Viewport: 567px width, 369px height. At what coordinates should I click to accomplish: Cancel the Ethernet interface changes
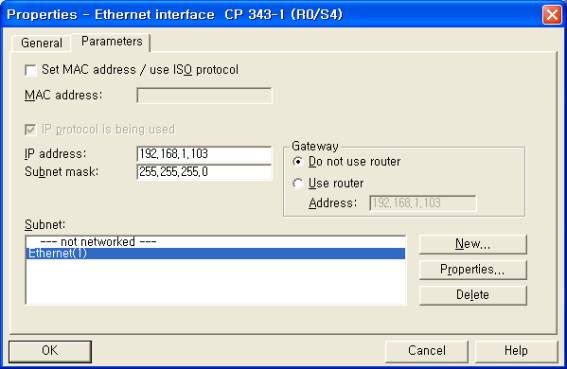[427, 351]
